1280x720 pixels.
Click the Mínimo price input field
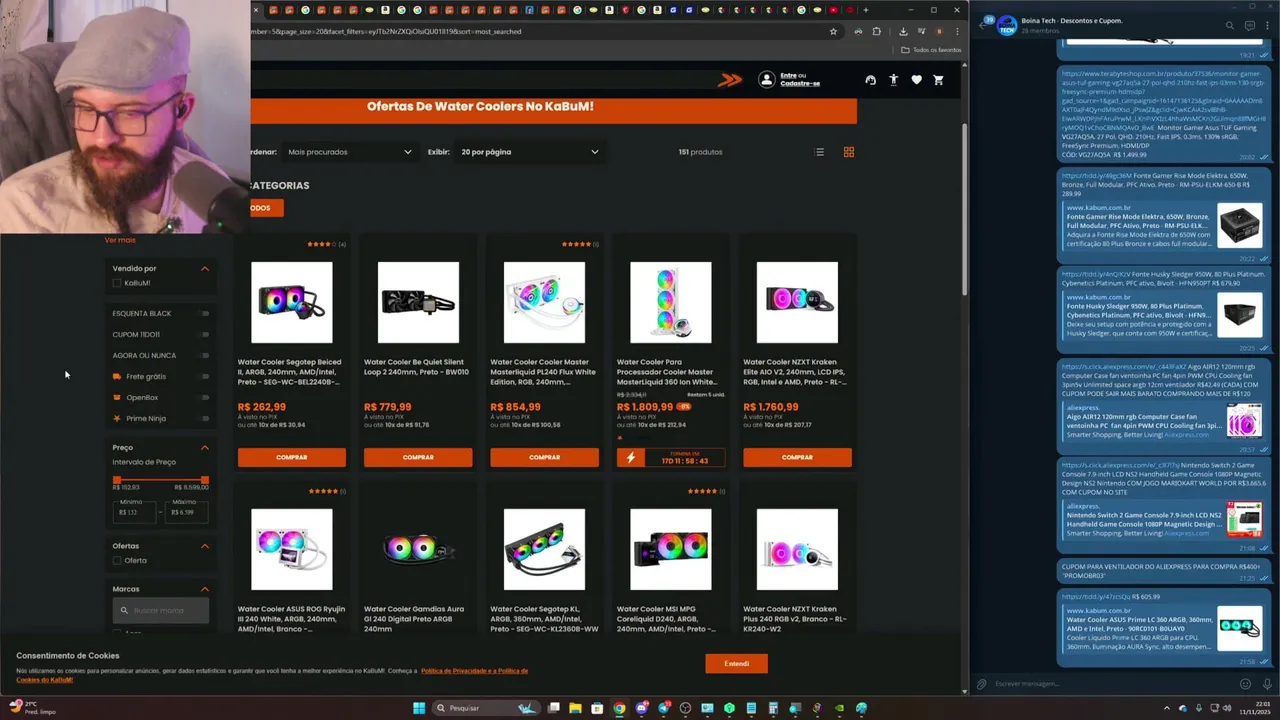(135, 512)
